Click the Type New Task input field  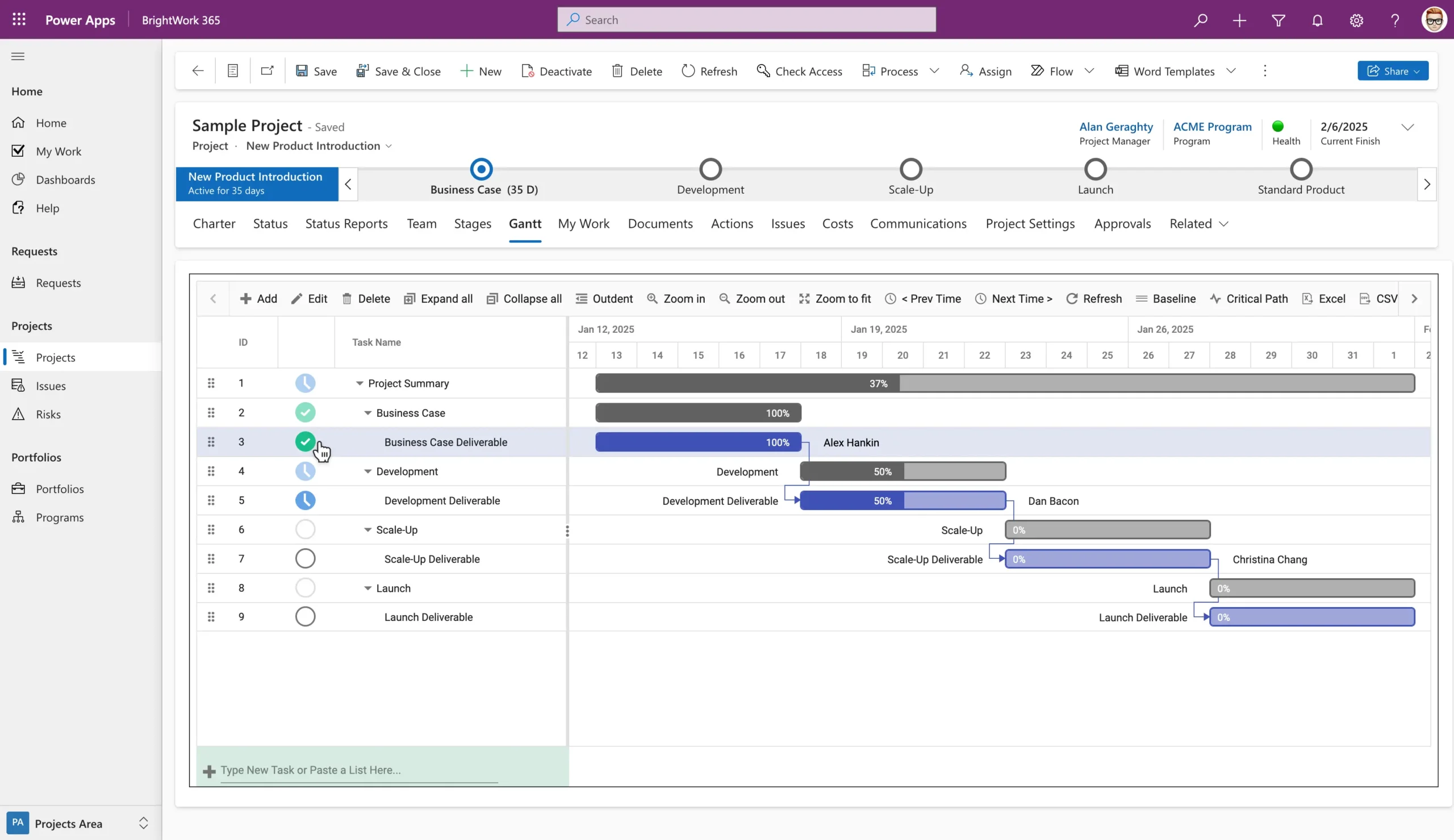[358, 770]
